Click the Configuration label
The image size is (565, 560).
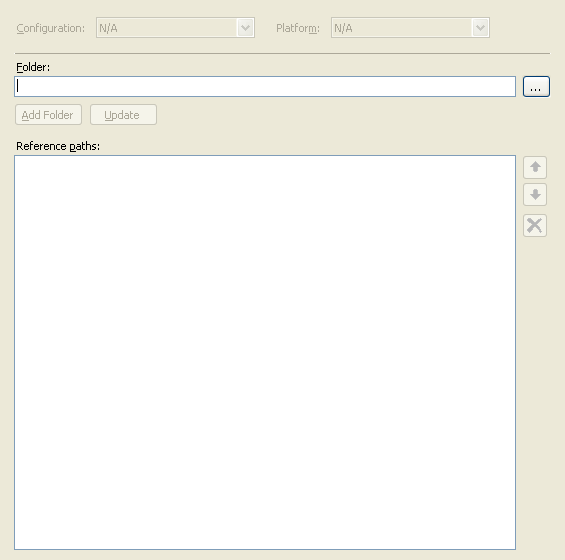pyautogui.click(x=50, y=28)
